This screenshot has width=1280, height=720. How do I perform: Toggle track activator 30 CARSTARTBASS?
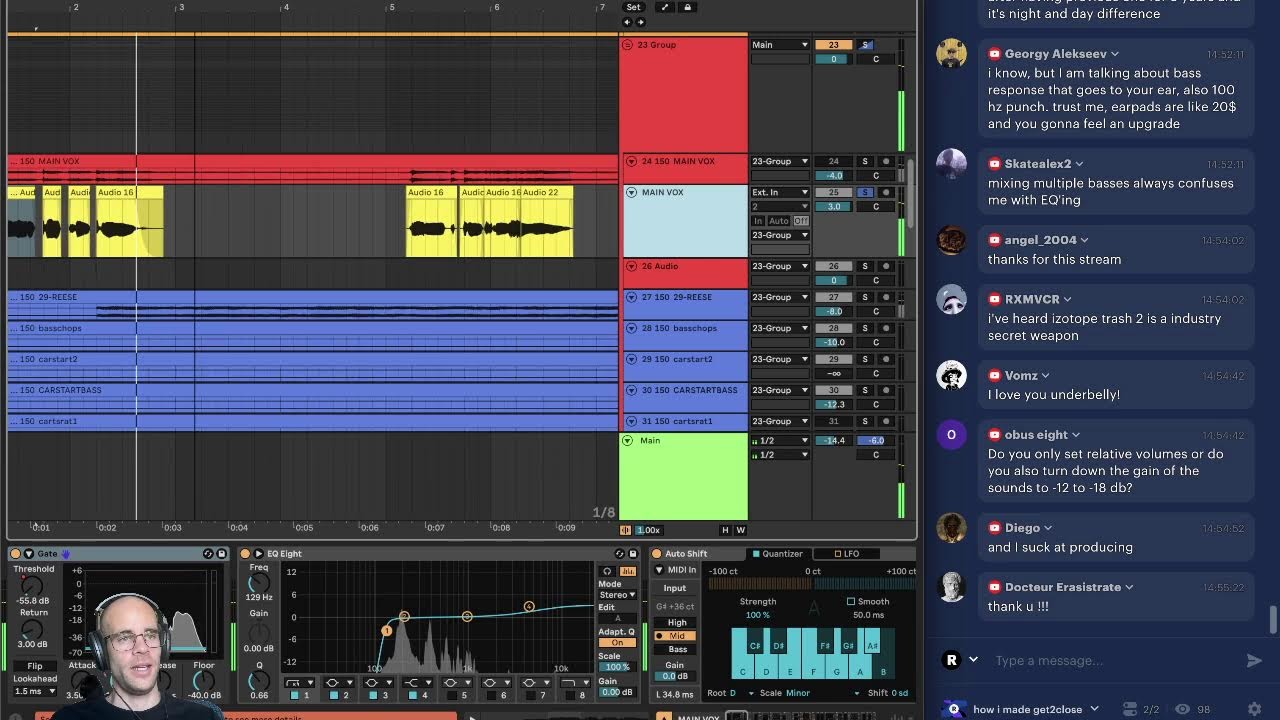point(834,390)
